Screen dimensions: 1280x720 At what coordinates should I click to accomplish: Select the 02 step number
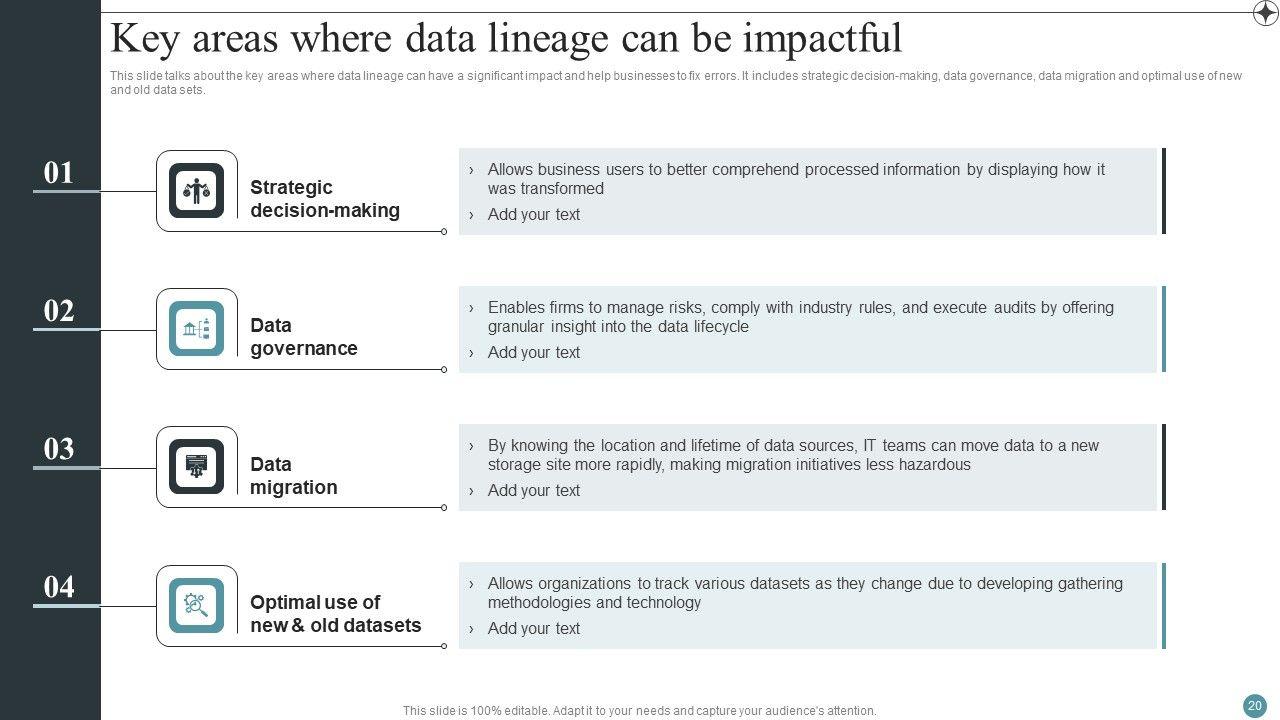pos(59,311)
